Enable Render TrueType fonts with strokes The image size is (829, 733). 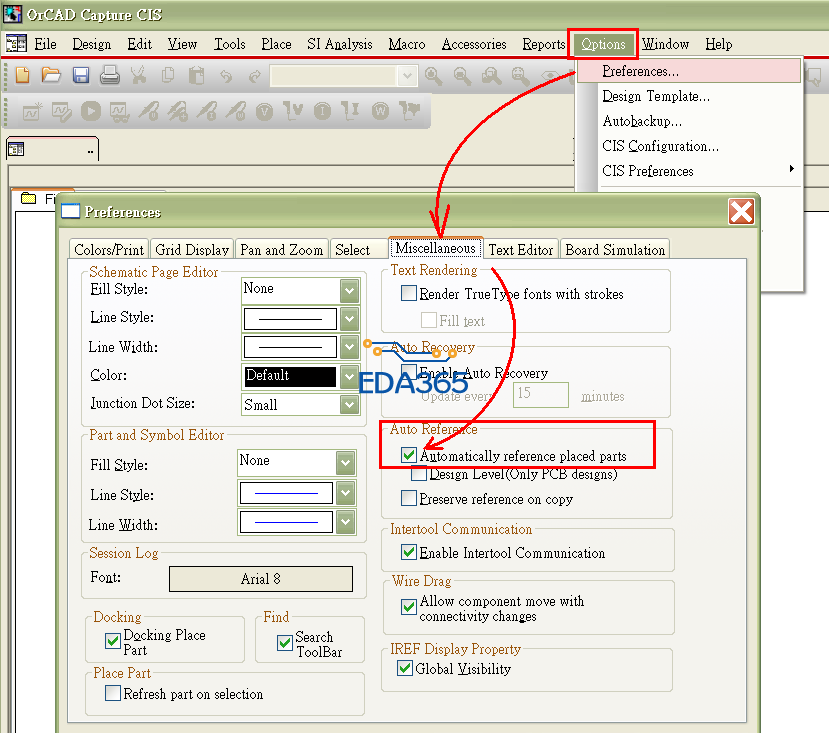pos(409,294)
